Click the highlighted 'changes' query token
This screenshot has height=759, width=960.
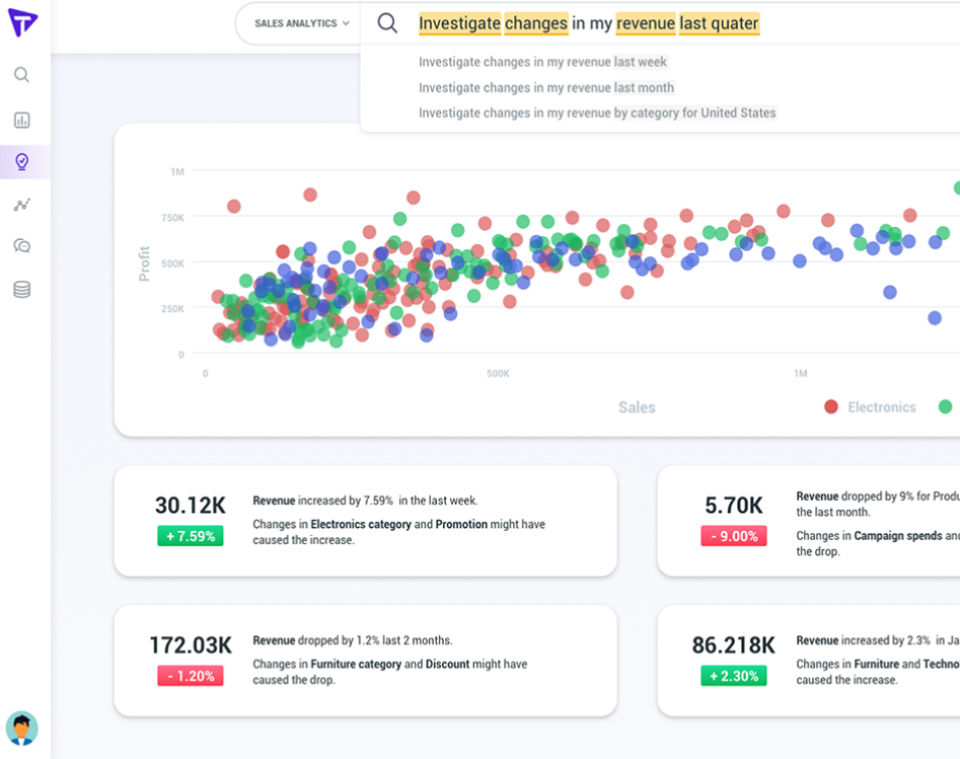(x=536, y=23)
